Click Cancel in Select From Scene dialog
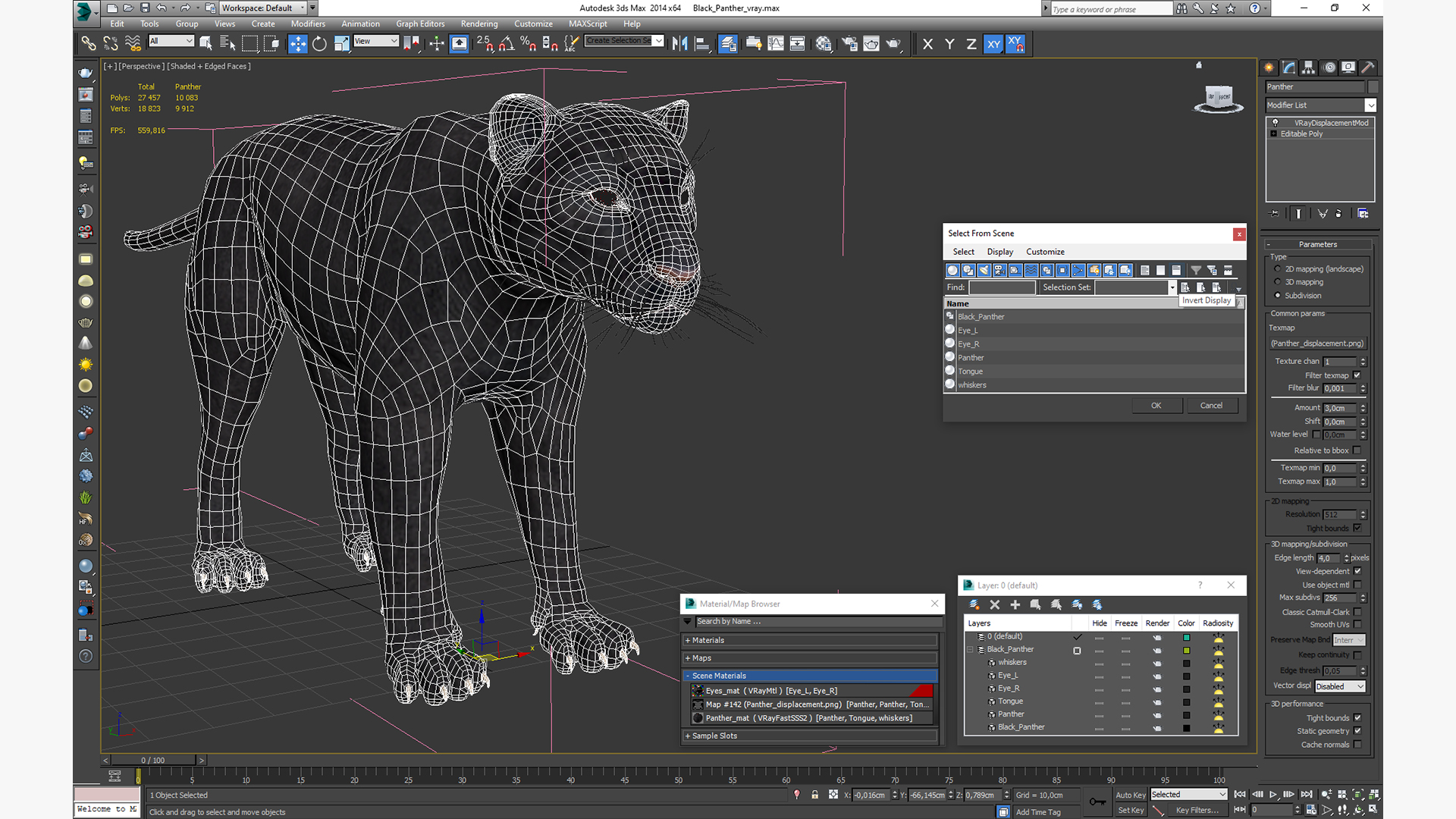 click(1211, 405)
